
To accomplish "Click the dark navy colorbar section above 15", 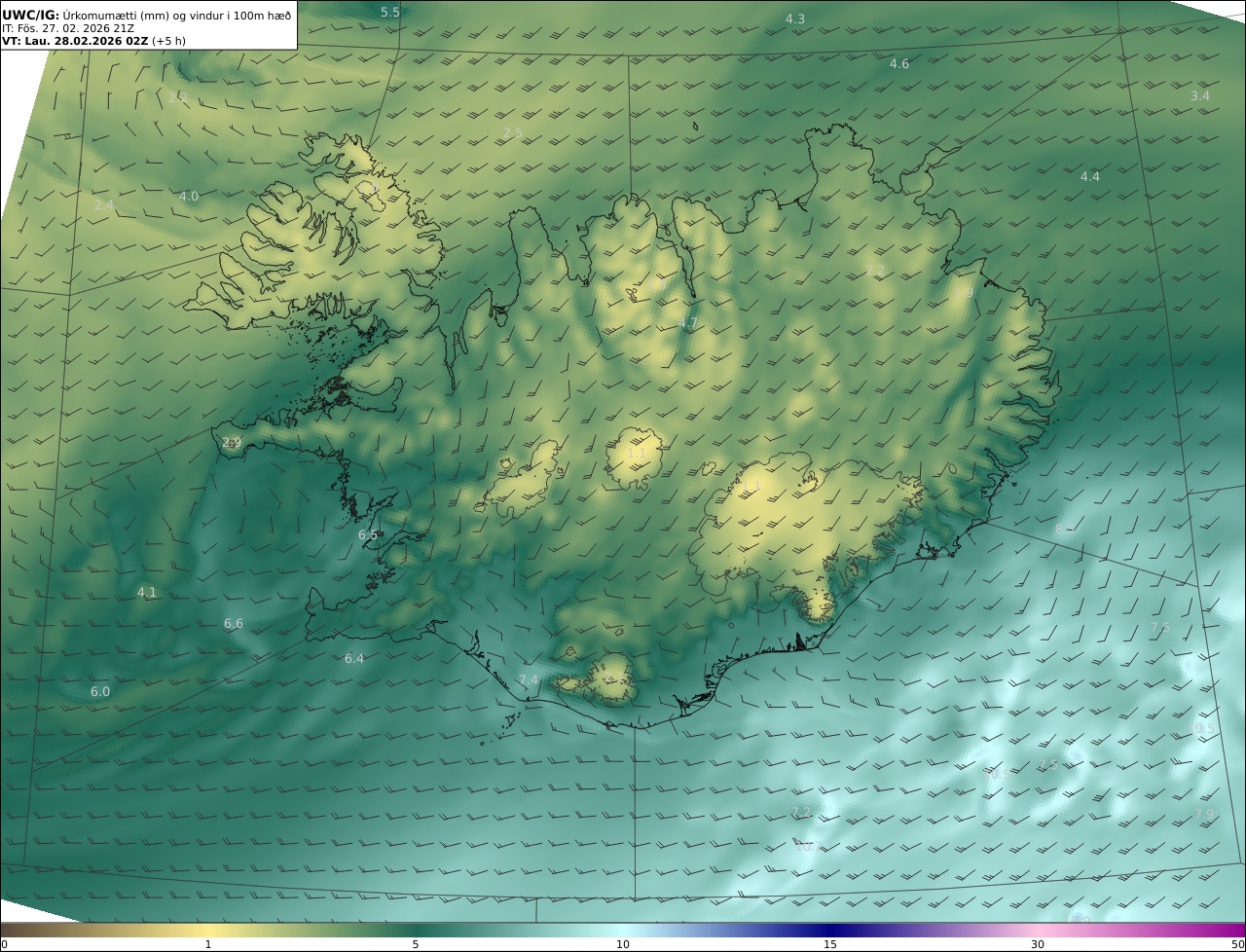I will click(830, 930).
